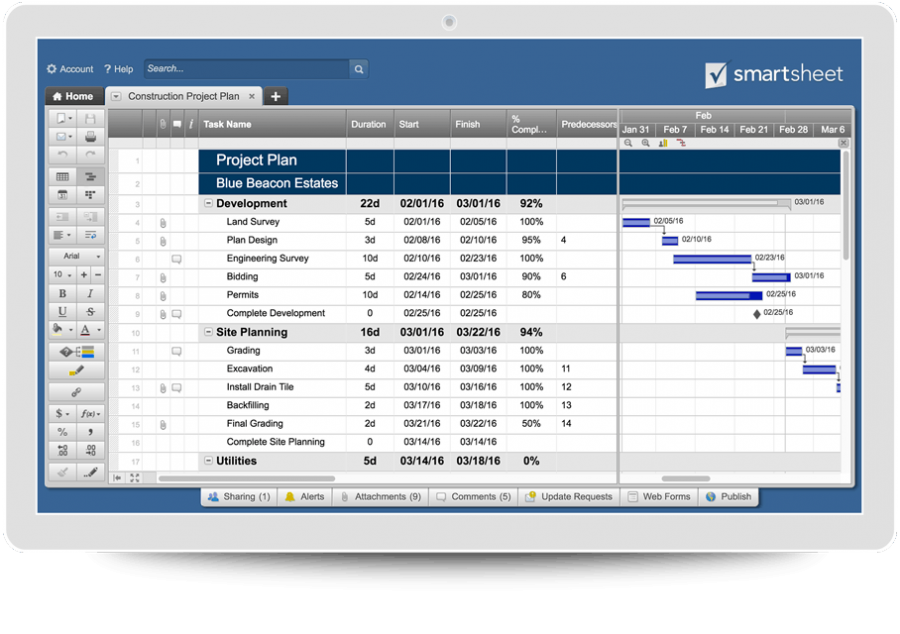The height and width of the screenshot is (634, 900).
Task: Open the Sharing panel
Action: pos(238,496)
